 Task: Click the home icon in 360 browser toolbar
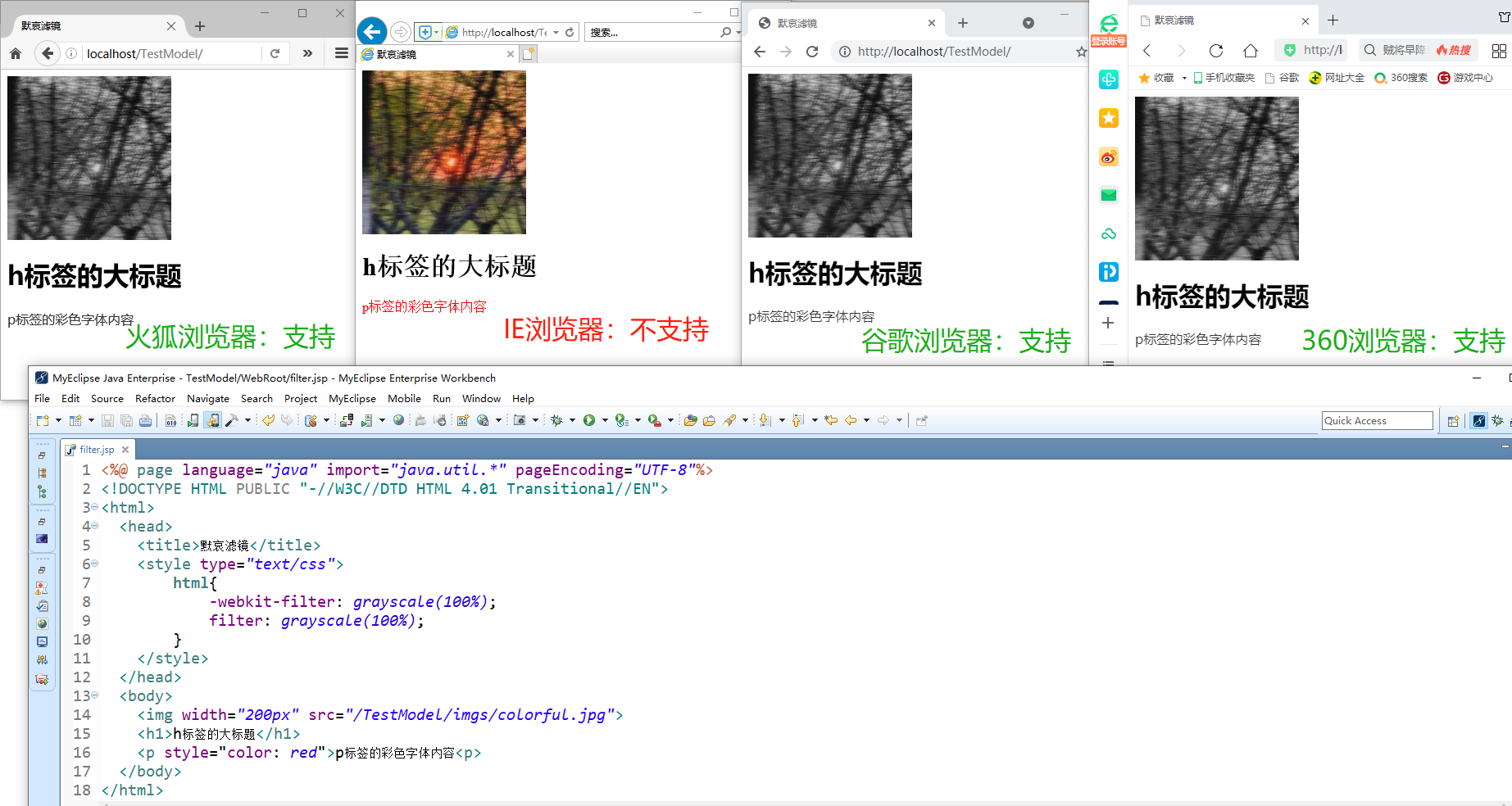[1250, 50]
